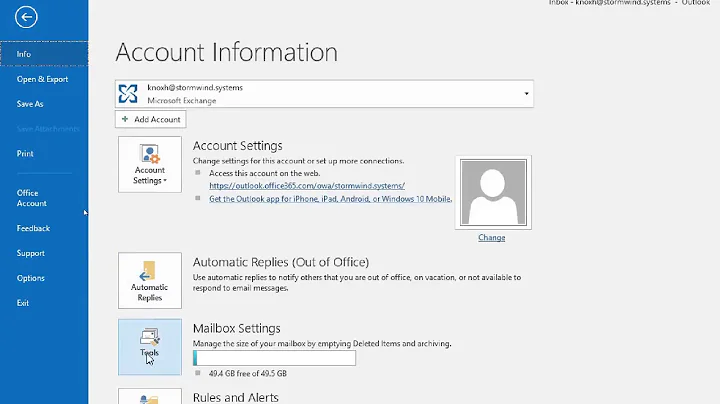
Task: Go to Office Account page
Action: 31,198
